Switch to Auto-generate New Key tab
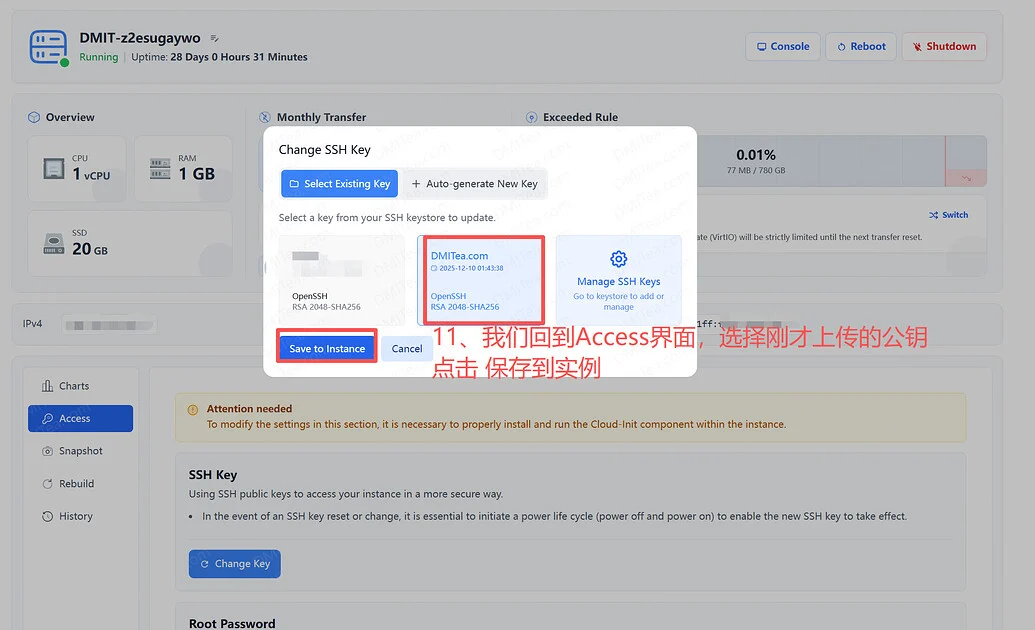 pyautogui.click(x=475, y=184)
